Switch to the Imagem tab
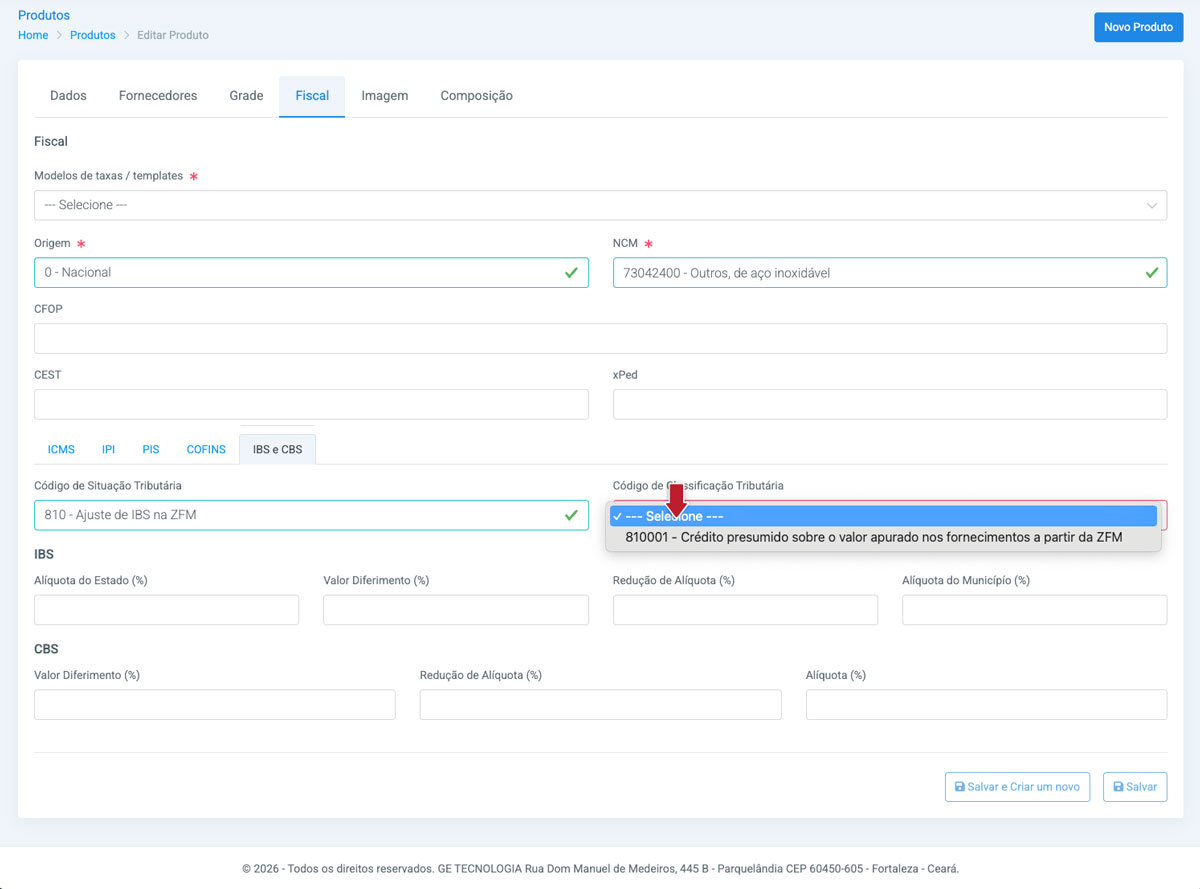Screen dimensions: 1200x889 tap(384, 96)
